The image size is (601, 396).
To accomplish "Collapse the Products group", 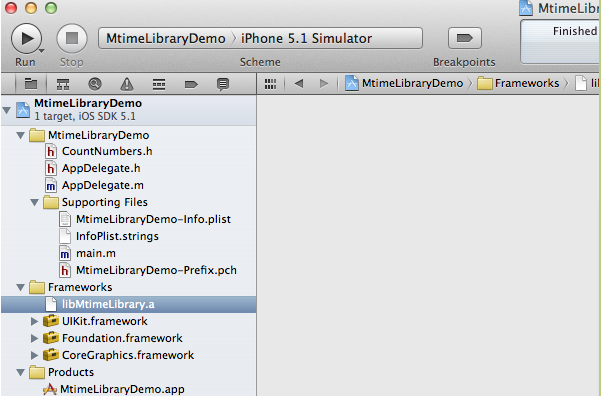I will (21, 372).
